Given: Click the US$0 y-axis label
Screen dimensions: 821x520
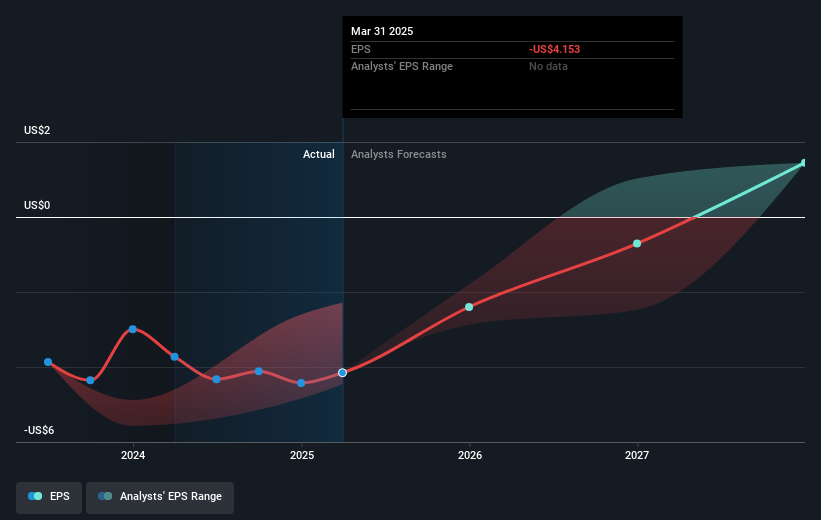Looking at the screenshot, I should (x=37, y=205).
